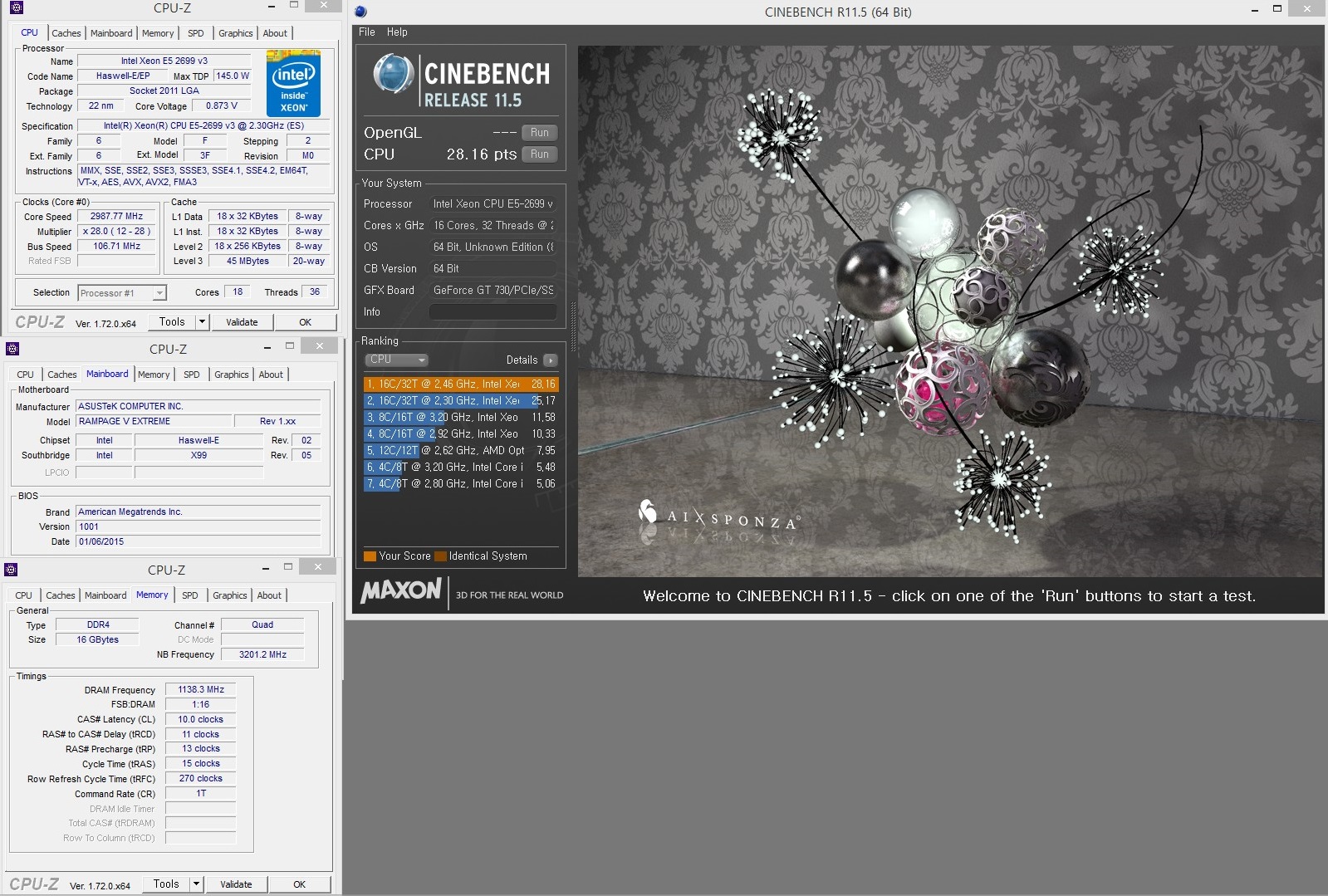Open the About tab in the top CPU-Z window
The height and width of the screenshot is (896, 1328).
point(275,33)
